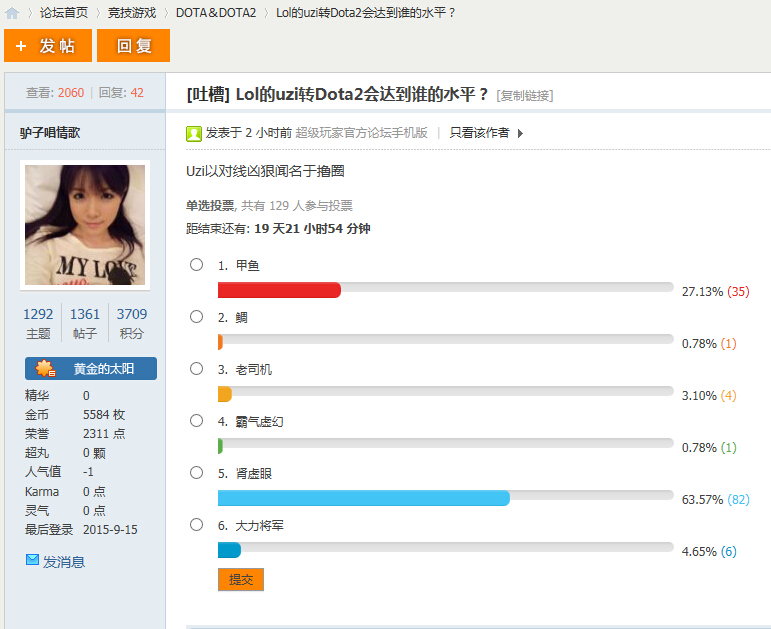Select poll option 2 鲷
The image size is (771, 629).
pyautogui.click(x=197, y=317)
